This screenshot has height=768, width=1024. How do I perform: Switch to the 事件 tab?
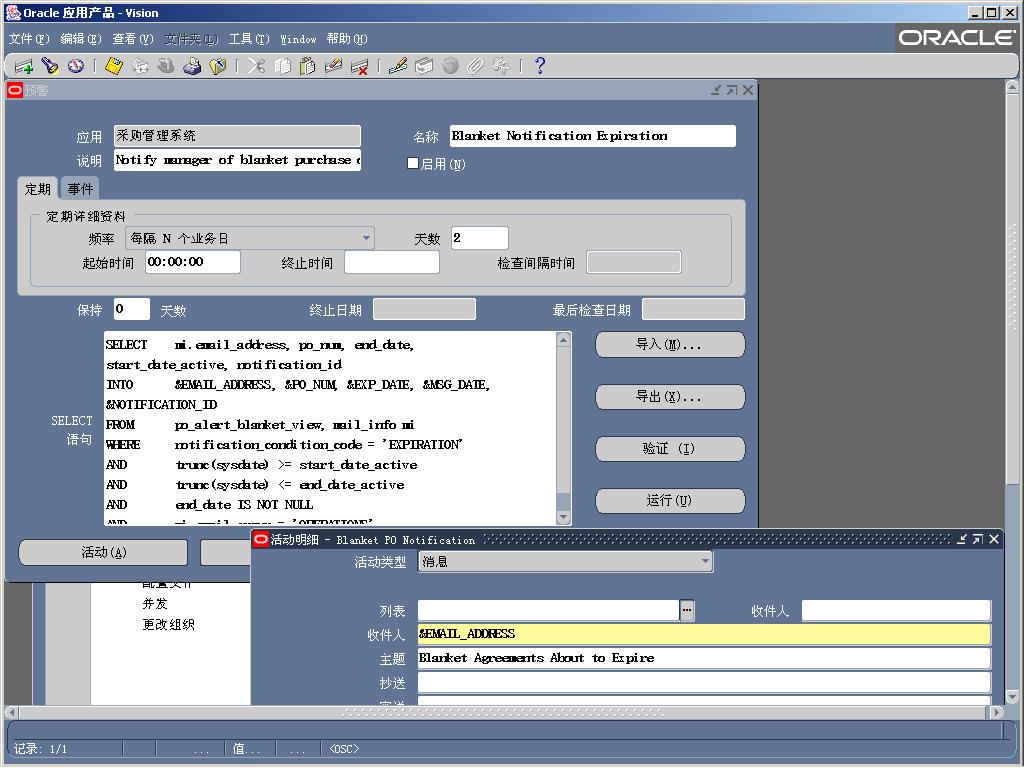pos(80,189)
